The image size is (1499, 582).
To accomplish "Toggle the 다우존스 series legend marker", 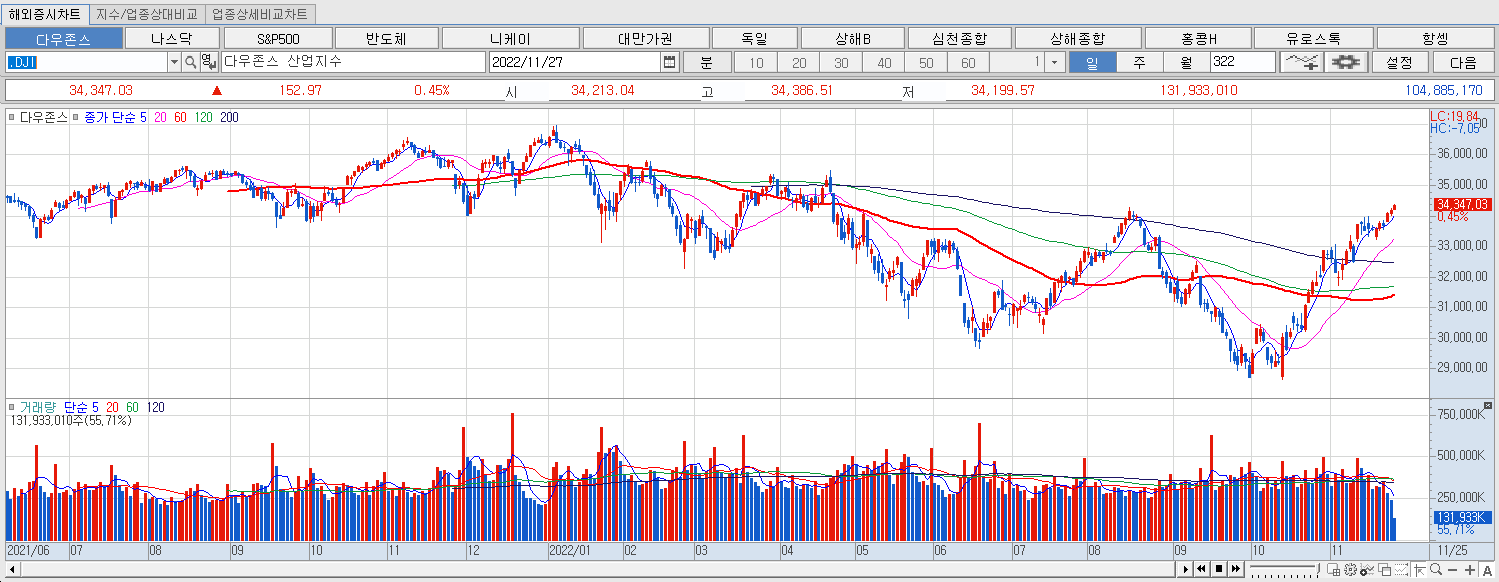I will pyautogui.click(x=11, y=117).
